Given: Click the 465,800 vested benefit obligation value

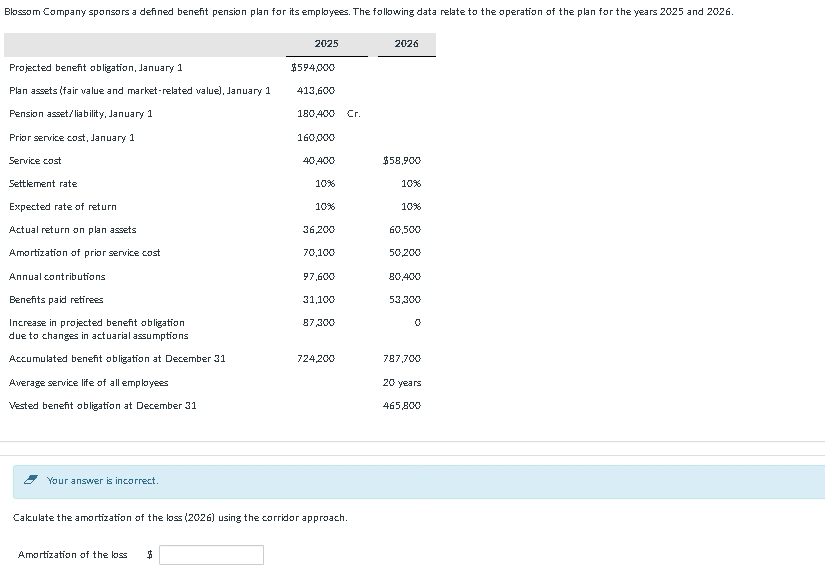Looking at the screenshot, I should (402, 405).
